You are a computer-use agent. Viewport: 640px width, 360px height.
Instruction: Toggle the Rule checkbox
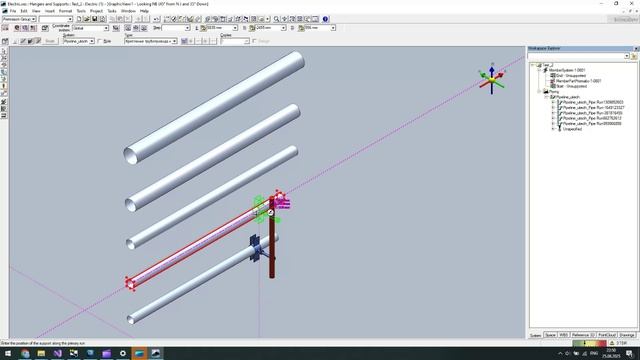[100, 41]
